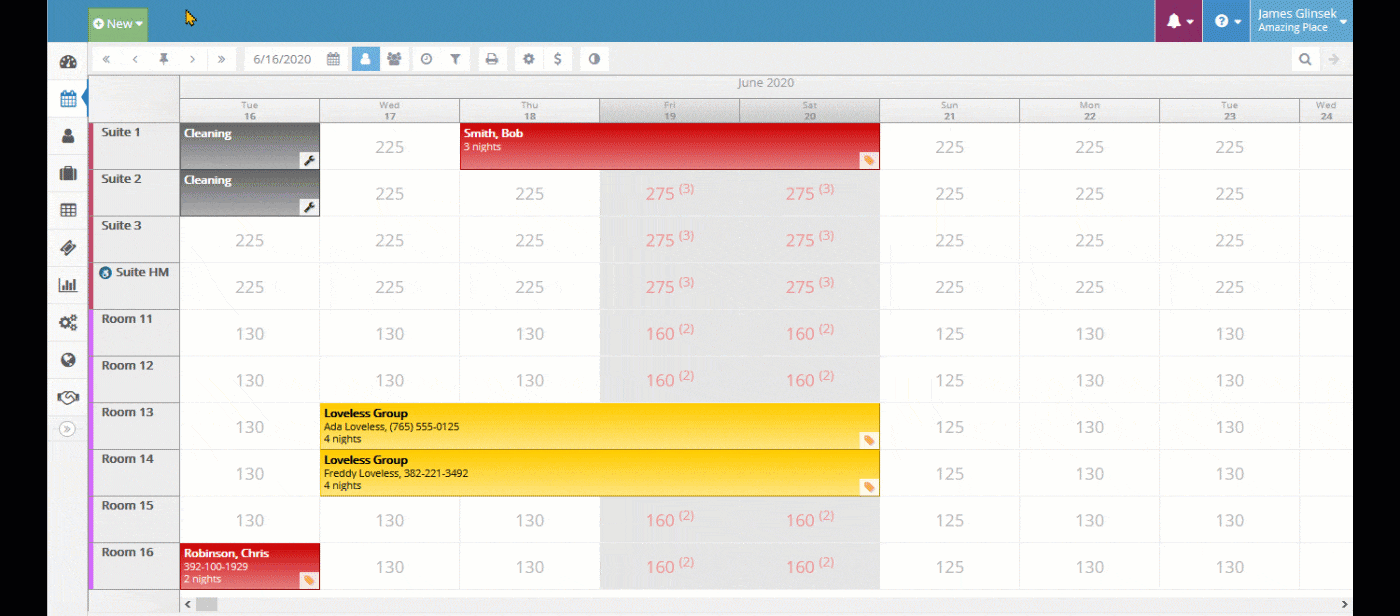Click the printer icon in toolbar
The image size is (1400, 616).
click(492, 59)
